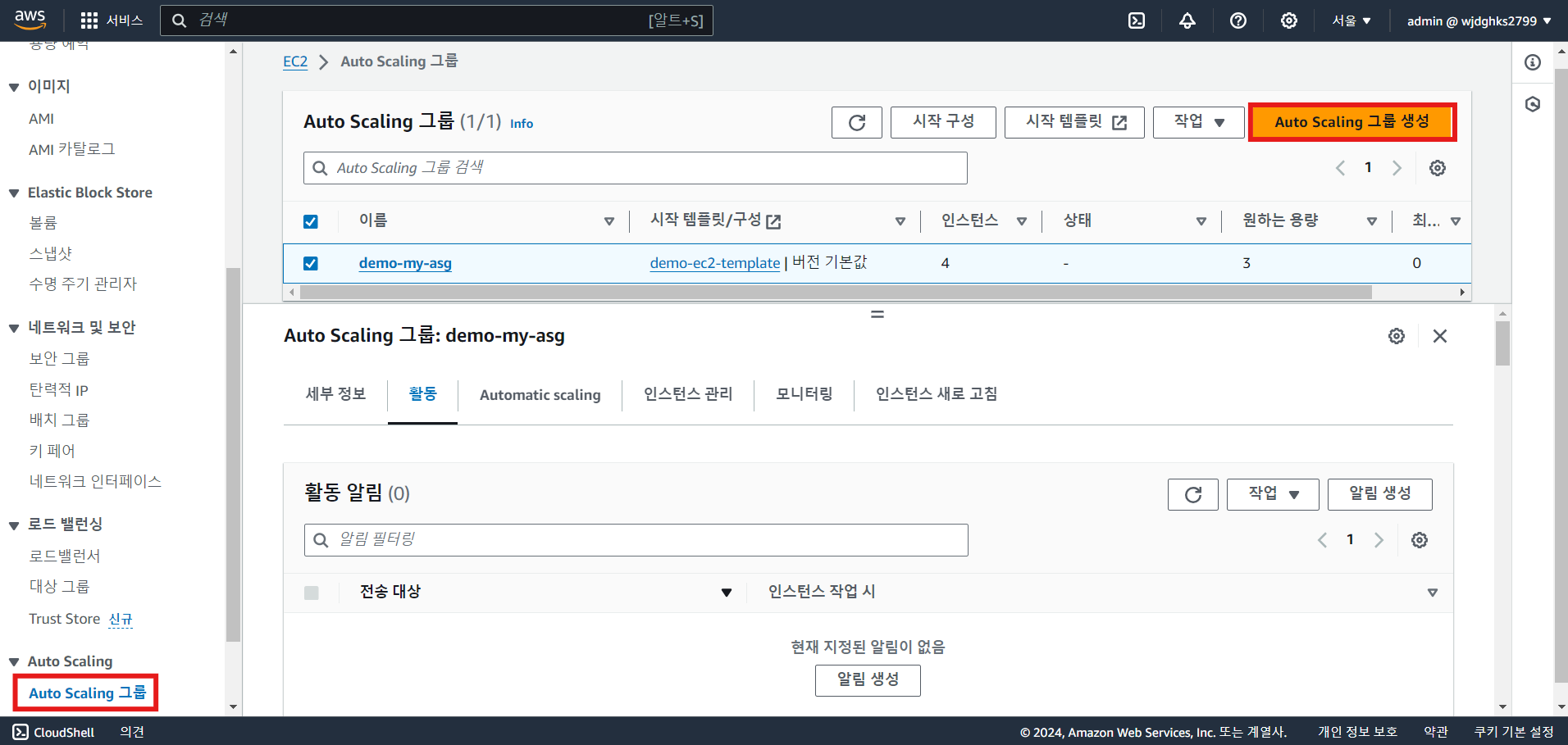1568x745 pixels.
Task: Focus the top 검색 search box
Action: [436, 20]
